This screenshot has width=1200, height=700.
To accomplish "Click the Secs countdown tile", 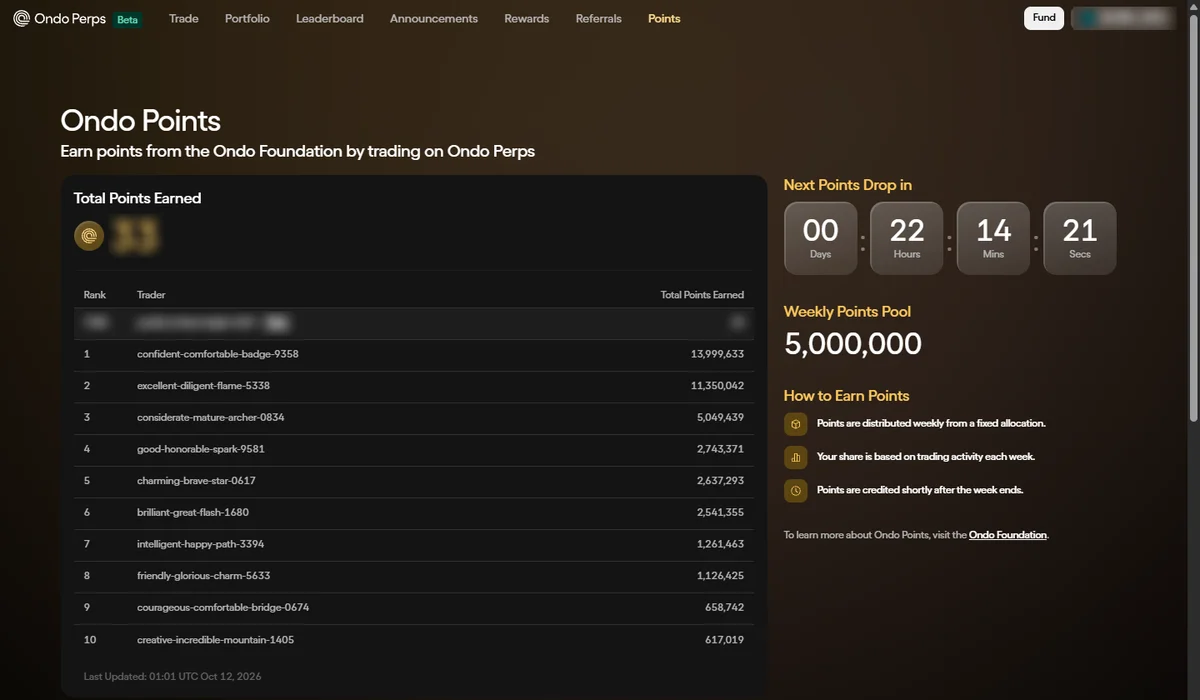I will pos(1080,238).
